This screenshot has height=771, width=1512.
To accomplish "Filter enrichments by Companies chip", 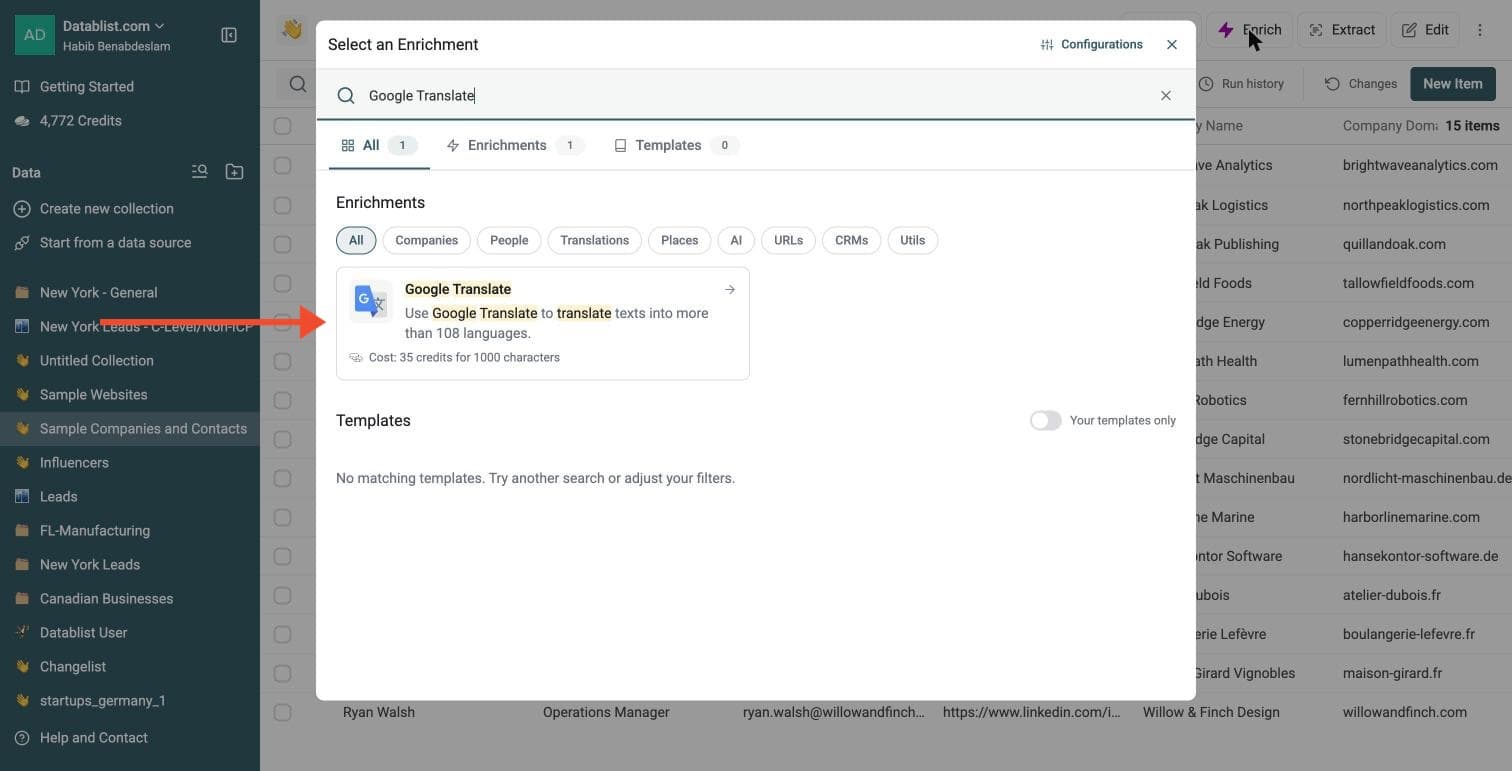I will point(427,240).
